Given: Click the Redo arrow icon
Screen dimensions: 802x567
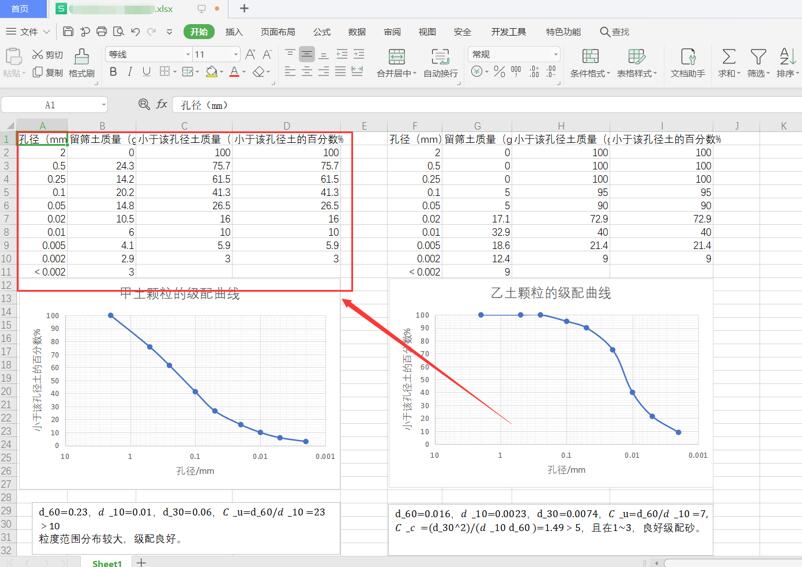Looking at the screenshot, I should (x=151, y=32).
